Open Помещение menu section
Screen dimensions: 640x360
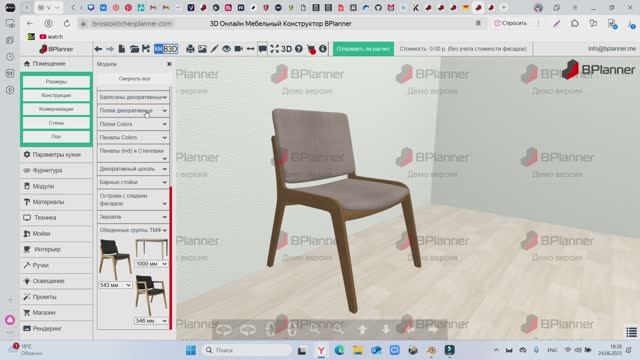(56, 64)
